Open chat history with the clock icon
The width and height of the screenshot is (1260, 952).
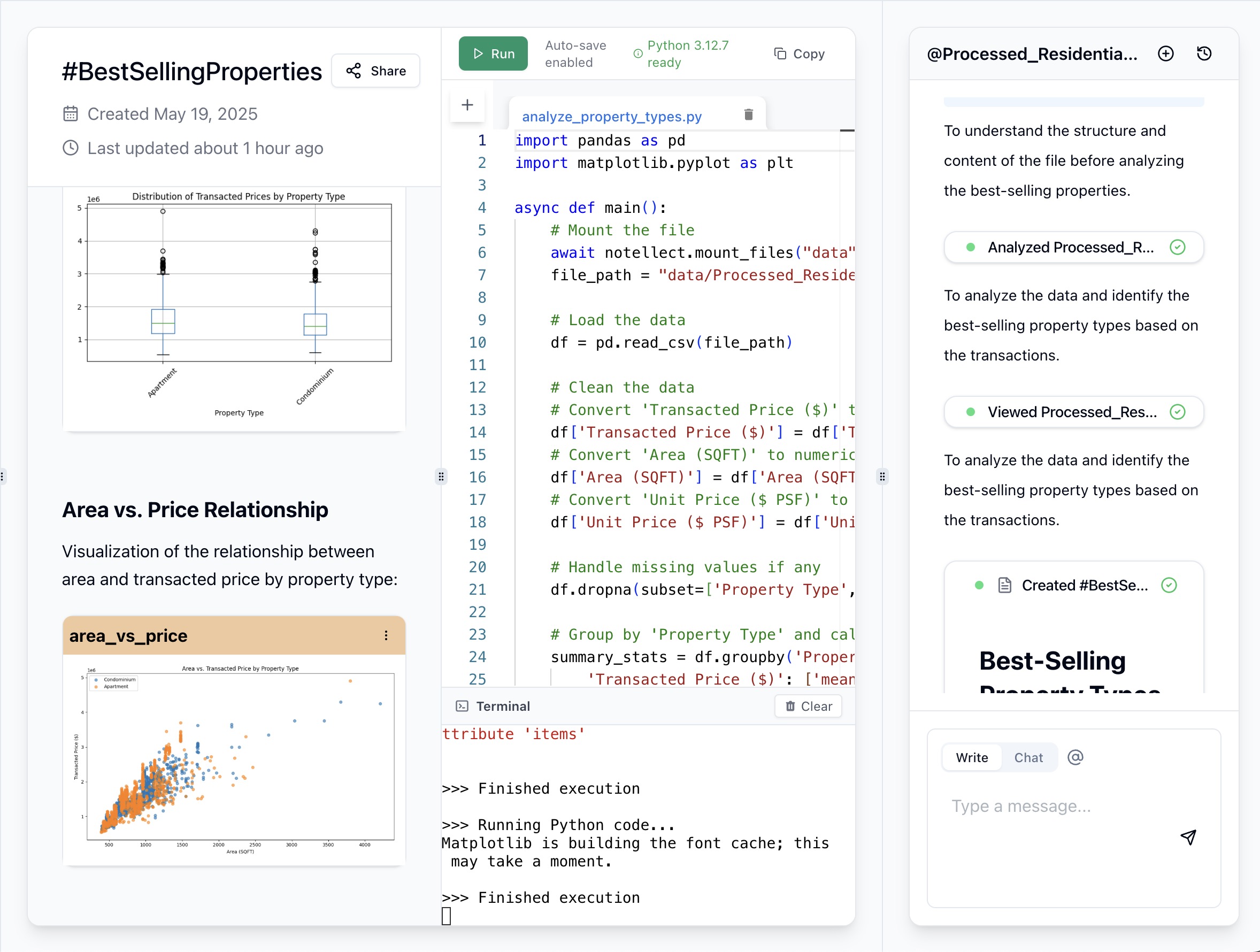coord(1204,53)
